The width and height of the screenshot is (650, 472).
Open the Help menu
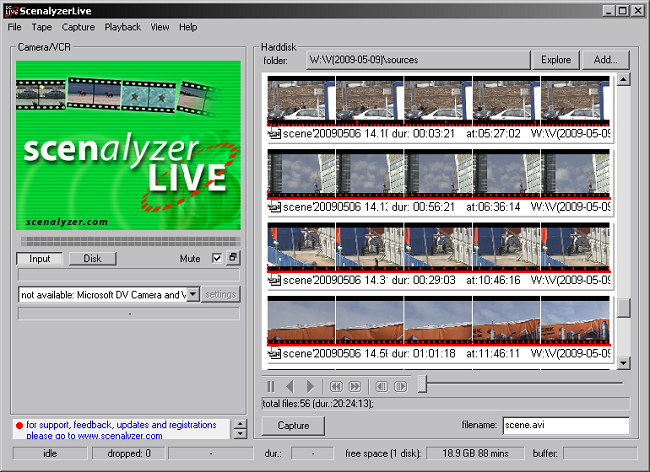[188, 27]
